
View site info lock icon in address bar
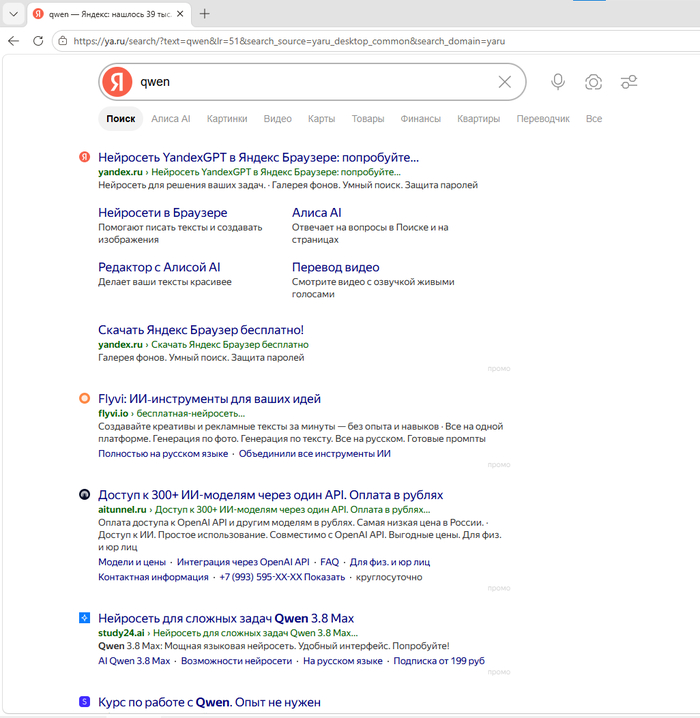pyautogui.click(x=63, y=41)
